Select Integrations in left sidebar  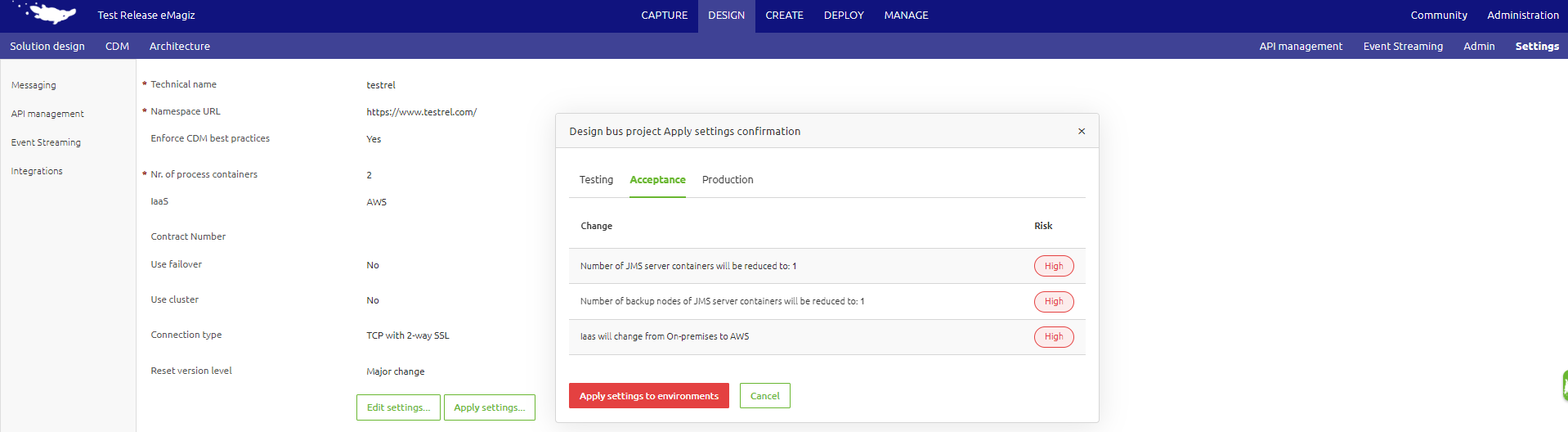click(37, 171)
